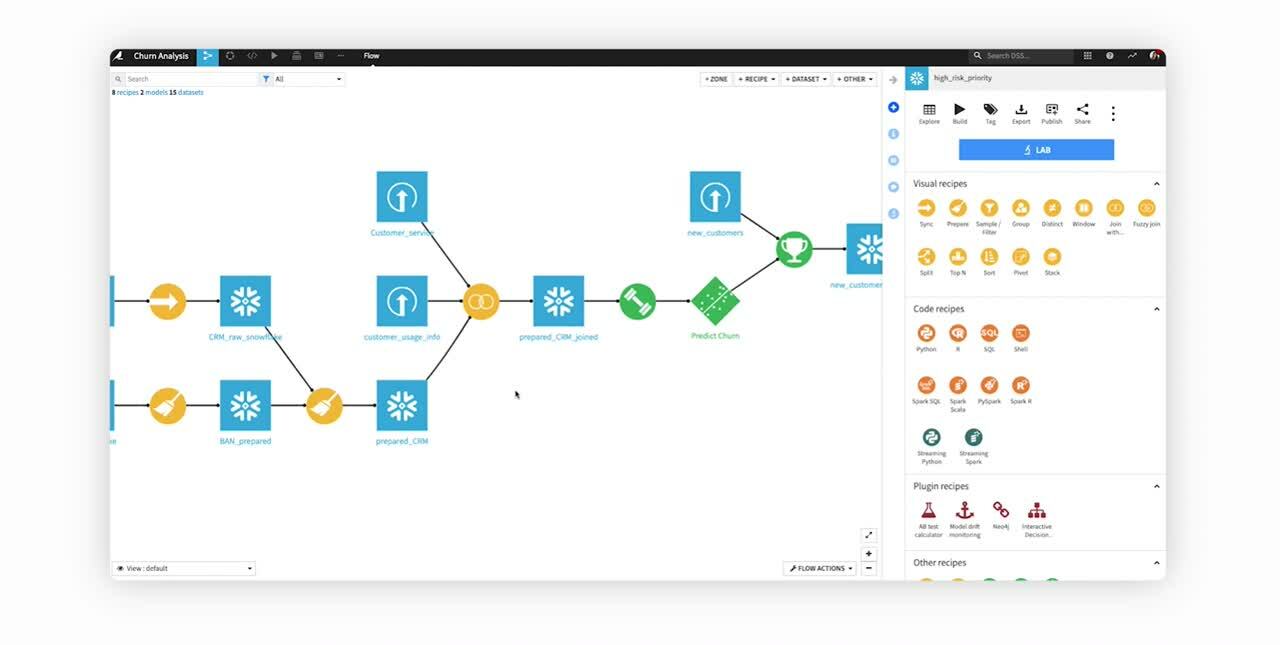Image resolution: width=1280 pixels, height=645 pixels.
Task: Publish the selected dataset
Action: point(1052,114)
